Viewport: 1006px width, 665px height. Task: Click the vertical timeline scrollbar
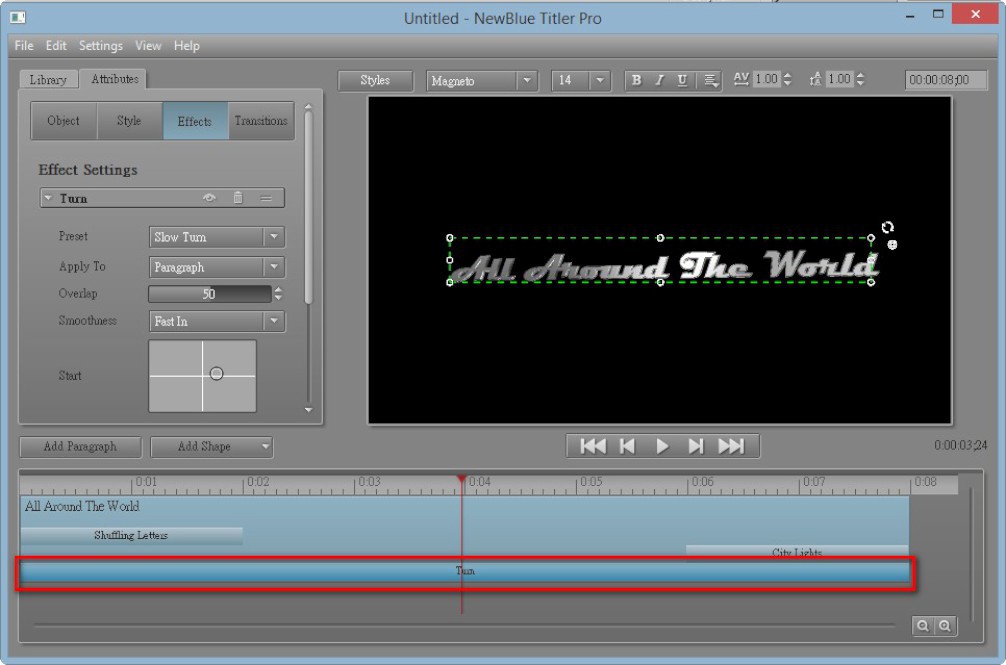(972, 555)
